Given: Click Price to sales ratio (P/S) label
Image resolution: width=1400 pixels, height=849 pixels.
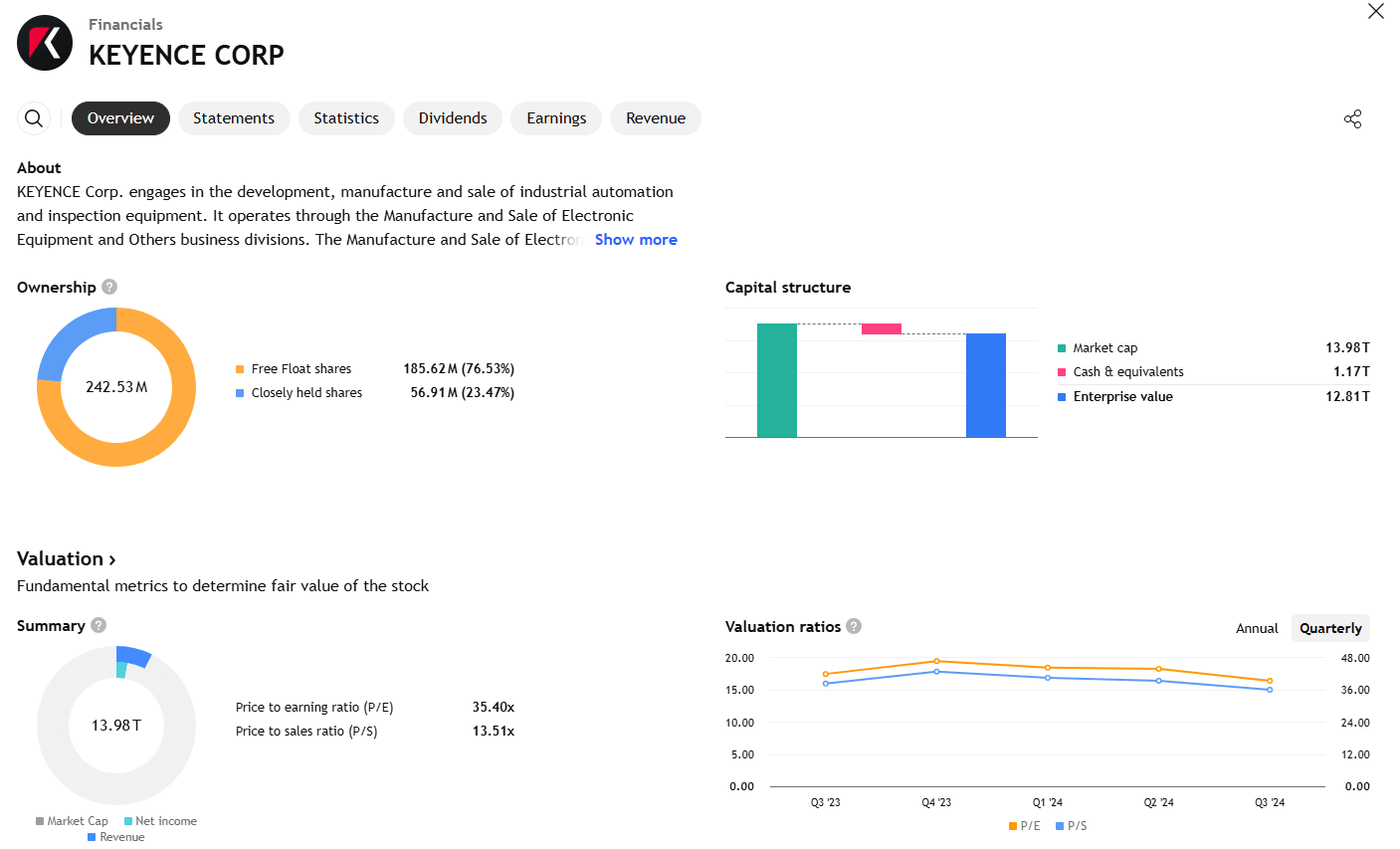Looking at the screenshot, I should pyautogui.click(x=306, y=732).
